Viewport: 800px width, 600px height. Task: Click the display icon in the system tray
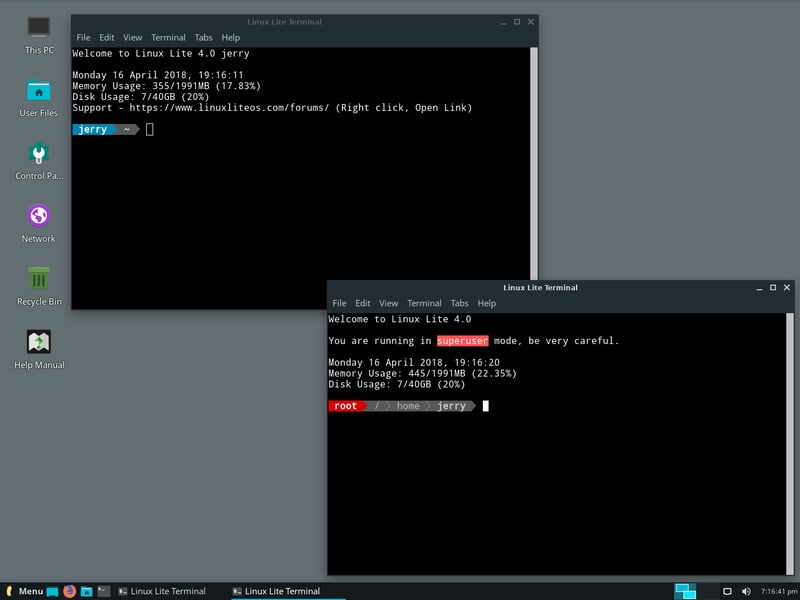(727, 590)
